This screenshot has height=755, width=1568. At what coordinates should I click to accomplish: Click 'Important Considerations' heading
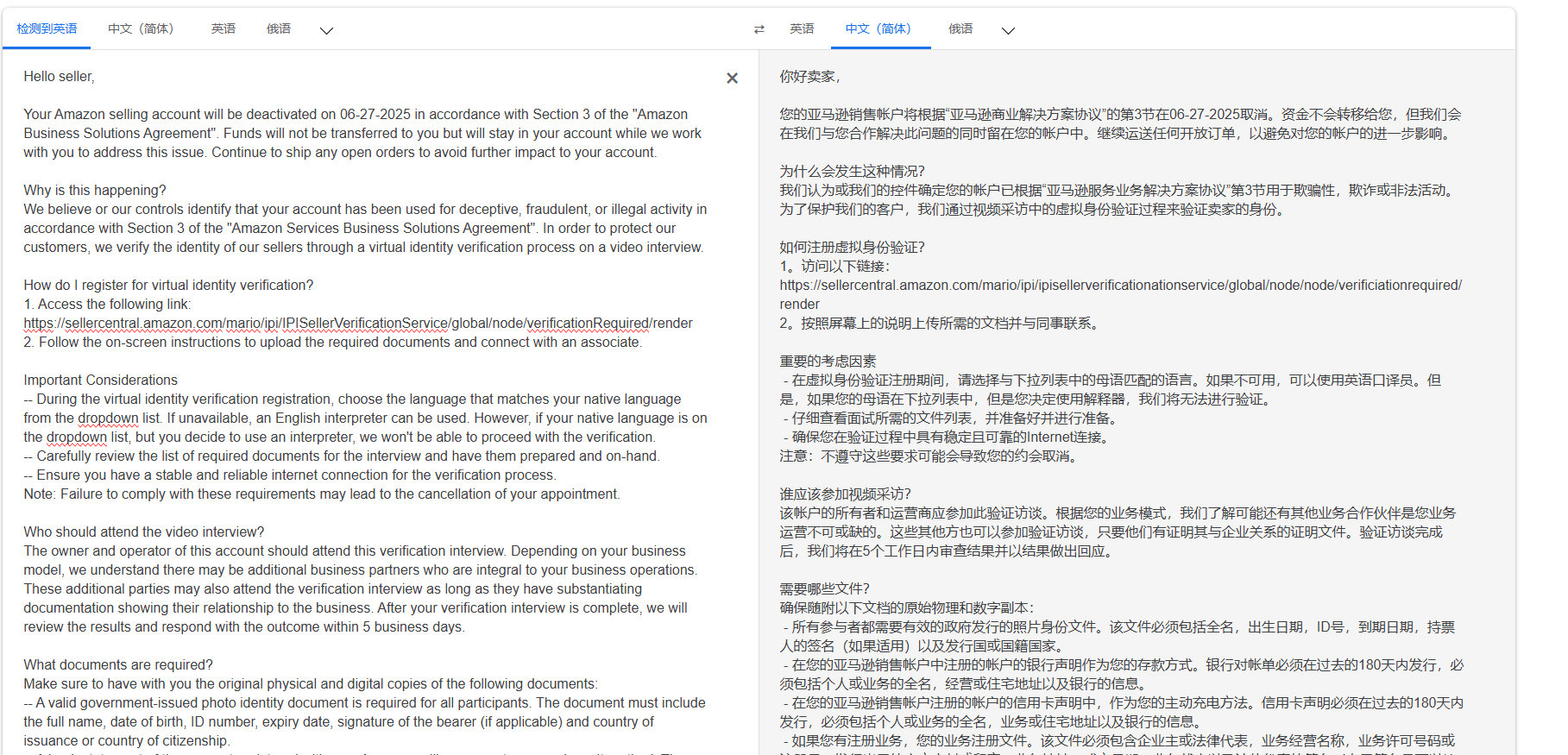click(100, 381)
